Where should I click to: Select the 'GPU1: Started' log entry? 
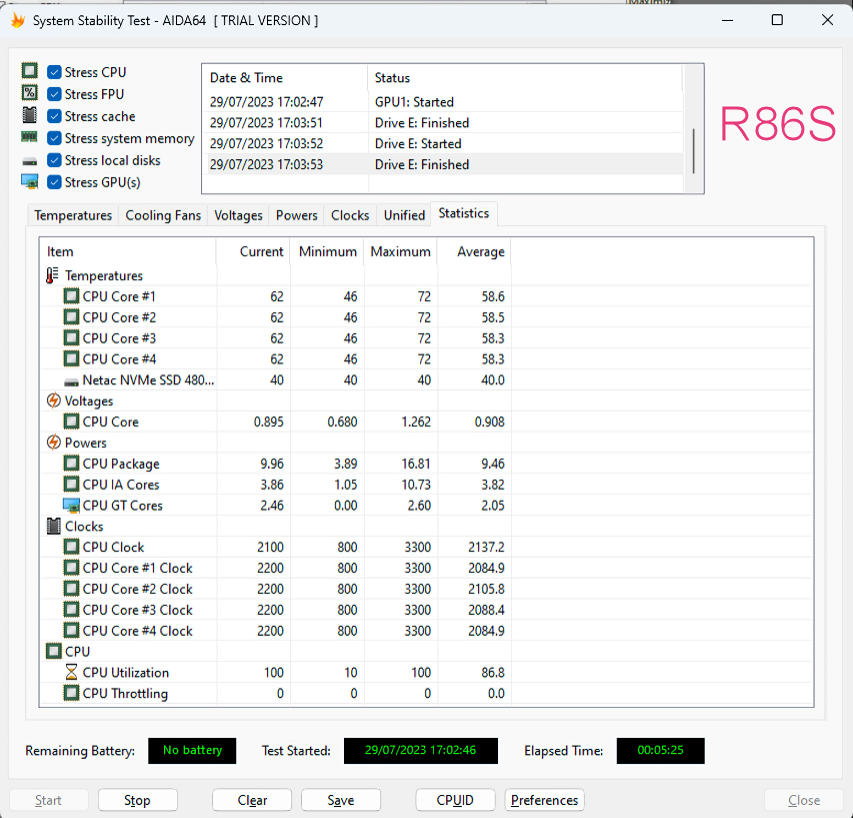coord(443,102)
